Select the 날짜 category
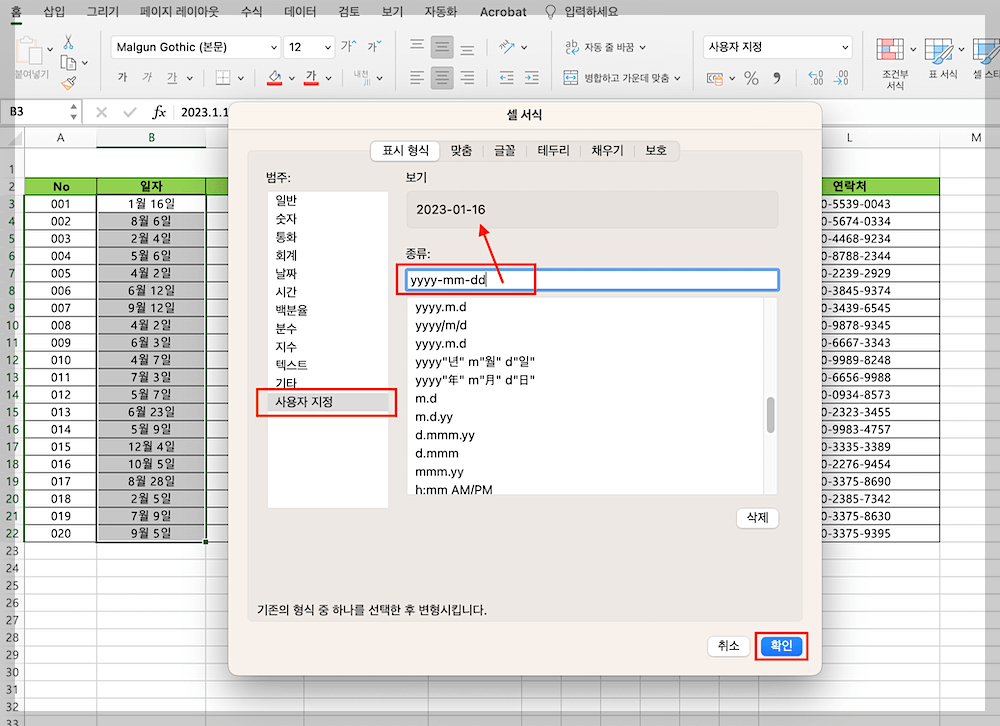1000x726 pixels. pyautogui.click(x=328, y=274)
